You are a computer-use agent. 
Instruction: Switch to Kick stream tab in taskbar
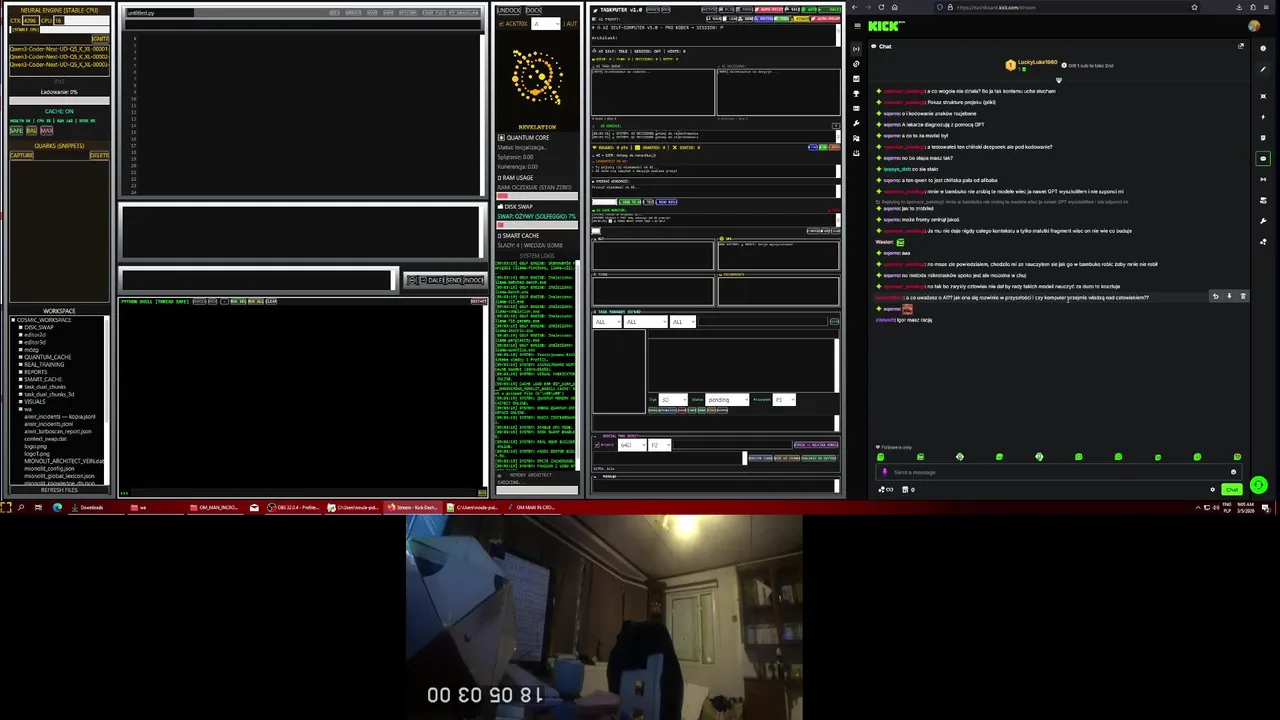point(413,507)
